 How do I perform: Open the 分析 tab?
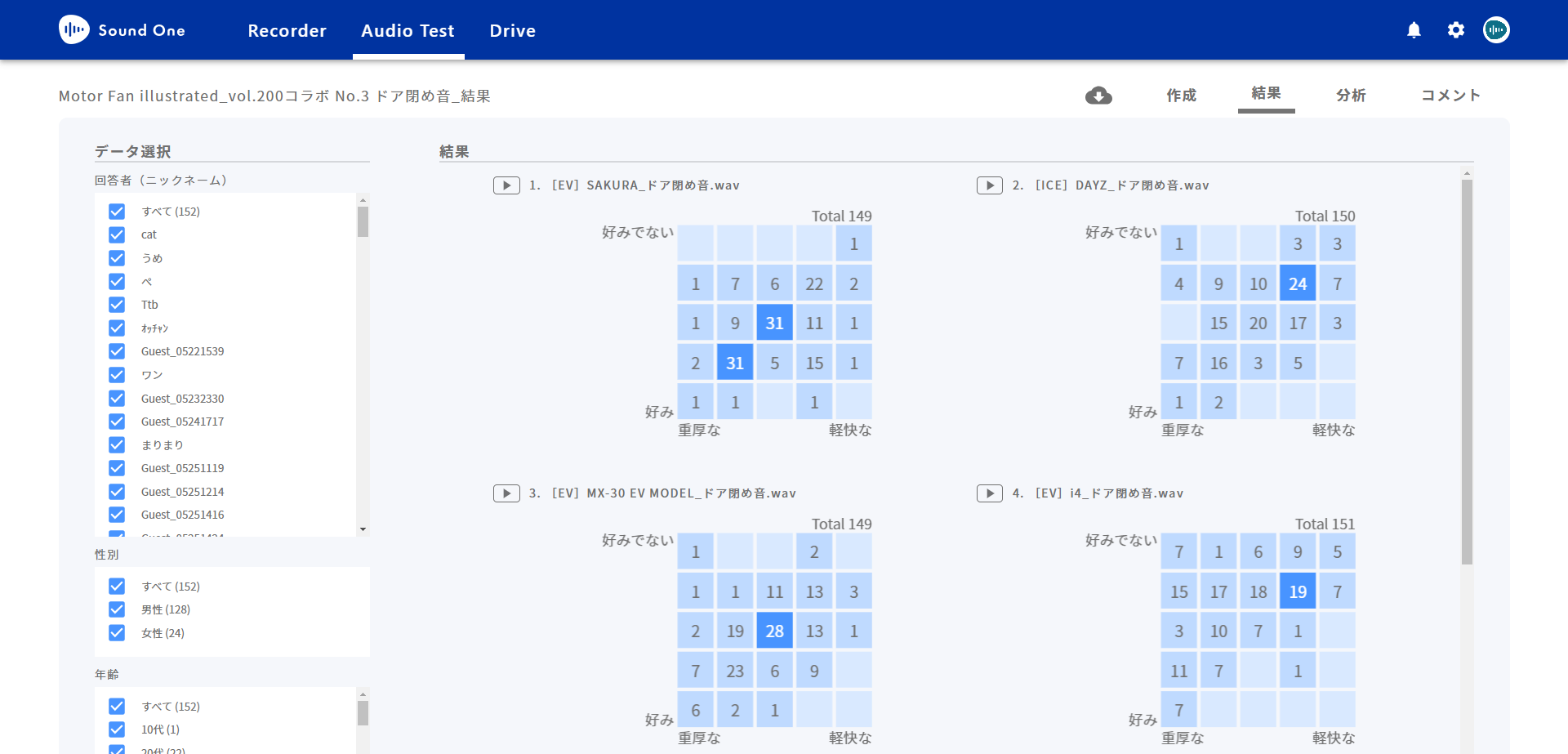tap(1351, 96)
